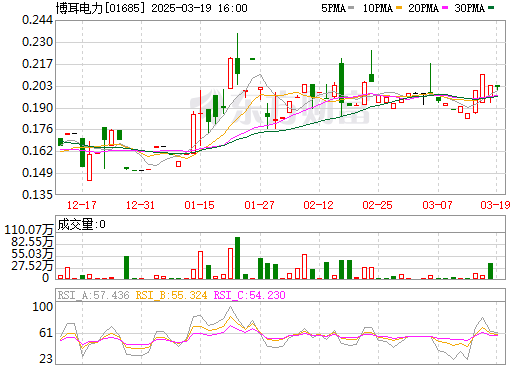The height and width of the screenshot is (365, 520).
Task: Click the 12-31 date label
Action: pyautogui.click(x=141, y=205)
